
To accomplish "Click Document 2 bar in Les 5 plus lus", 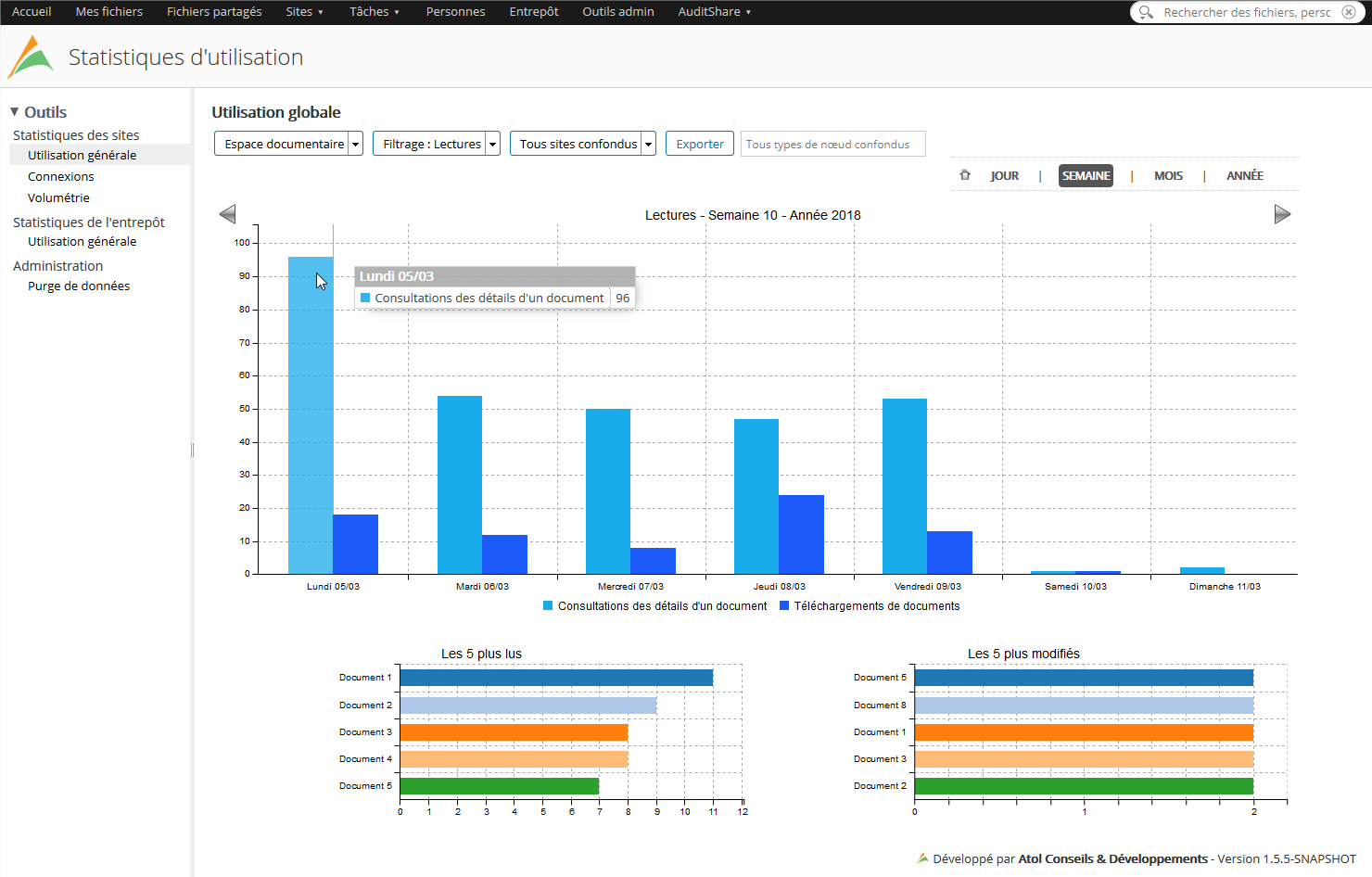I will coord(528,705).
